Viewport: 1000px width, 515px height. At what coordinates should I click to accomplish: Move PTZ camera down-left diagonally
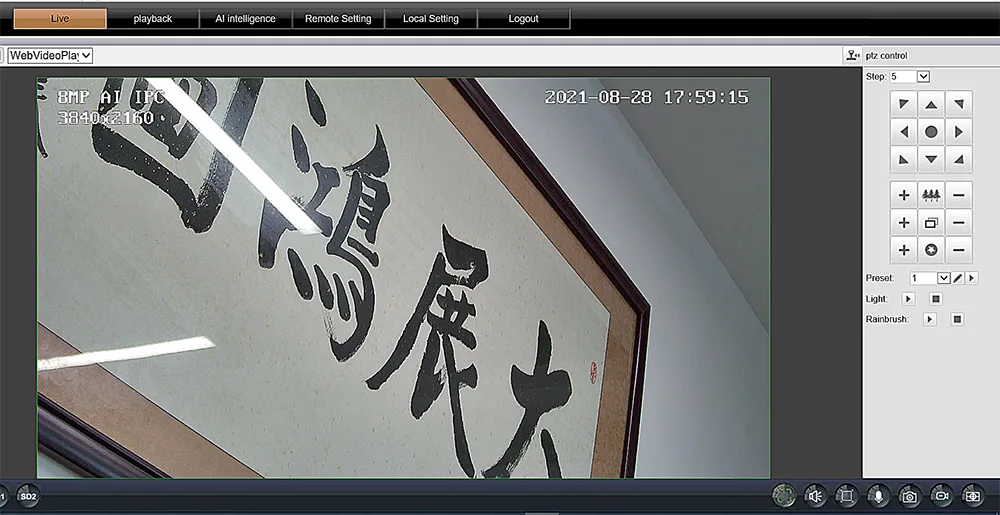903,159
